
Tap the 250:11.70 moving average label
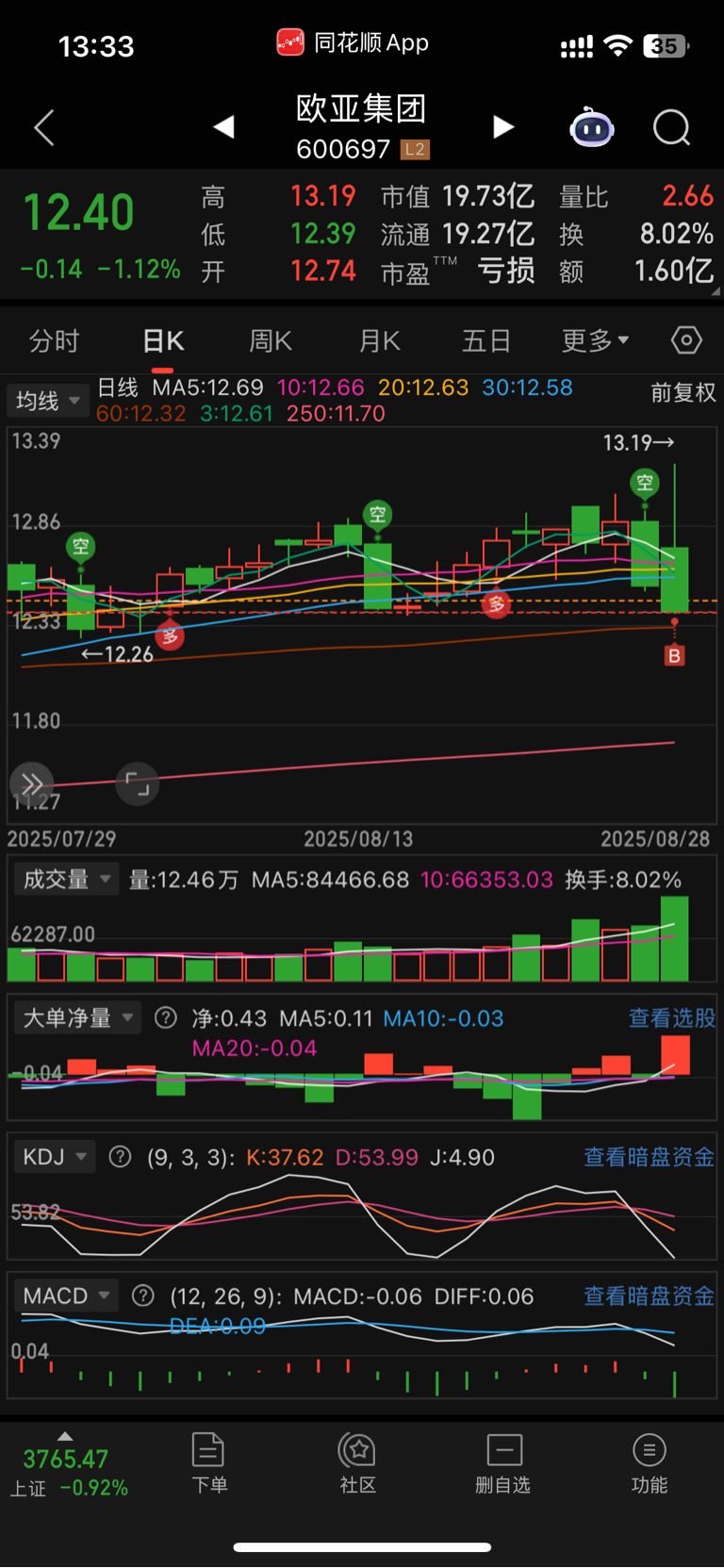pyautogui.click(x=336, y=413)
